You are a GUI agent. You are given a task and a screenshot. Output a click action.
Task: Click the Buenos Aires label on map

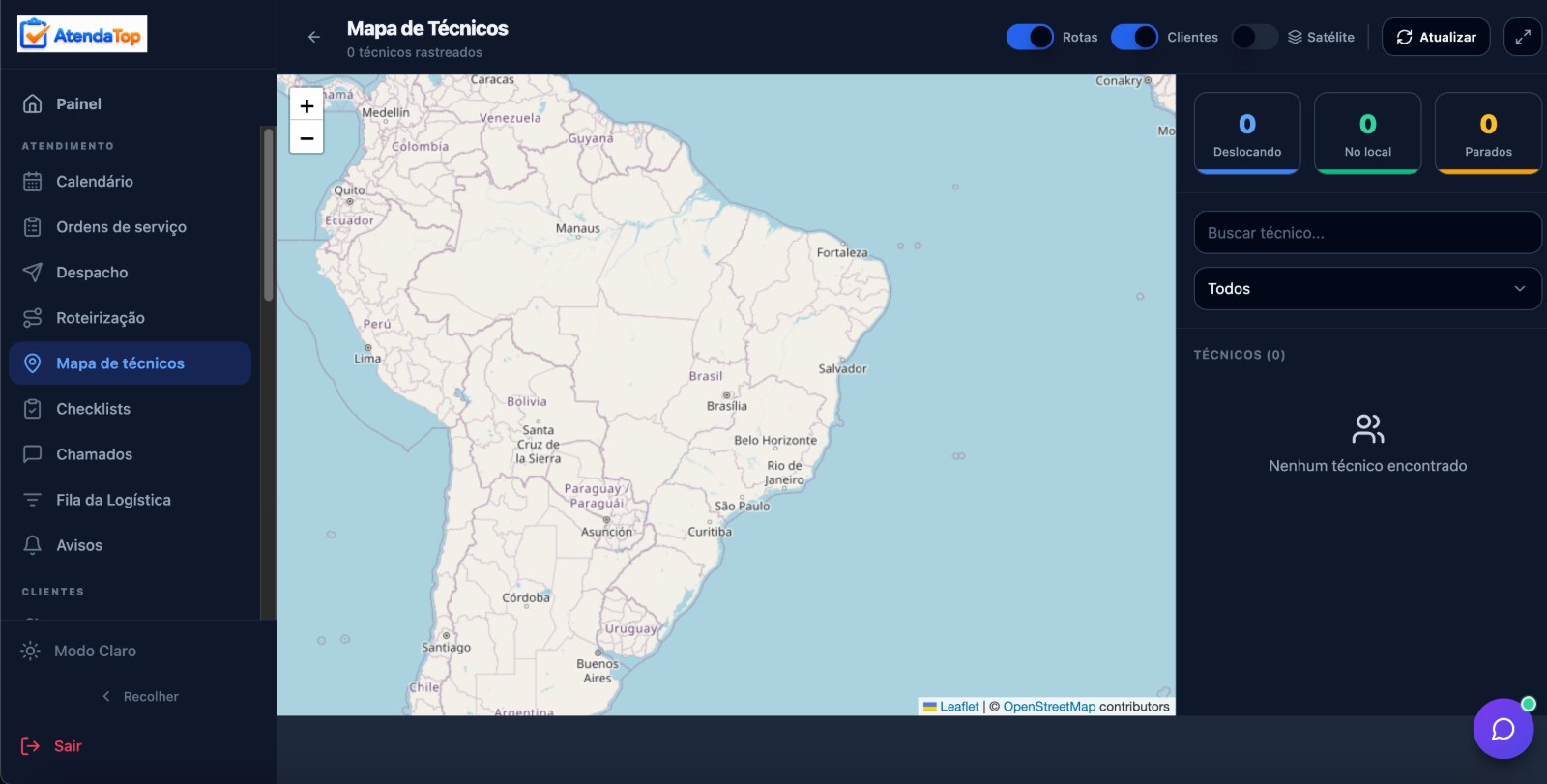coord(598,671)
